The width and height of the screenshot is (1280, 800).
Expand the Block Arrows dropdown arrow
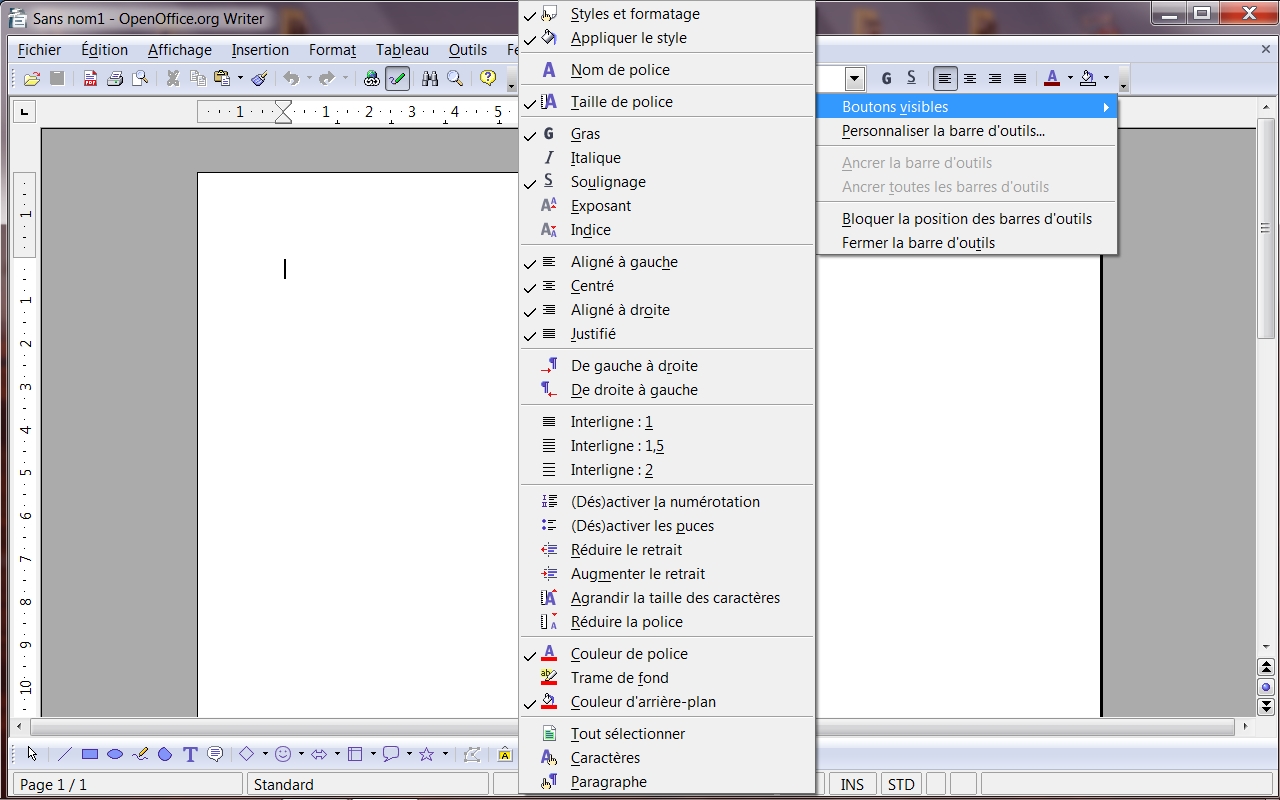pyautogui.click(x=337, y=754)
